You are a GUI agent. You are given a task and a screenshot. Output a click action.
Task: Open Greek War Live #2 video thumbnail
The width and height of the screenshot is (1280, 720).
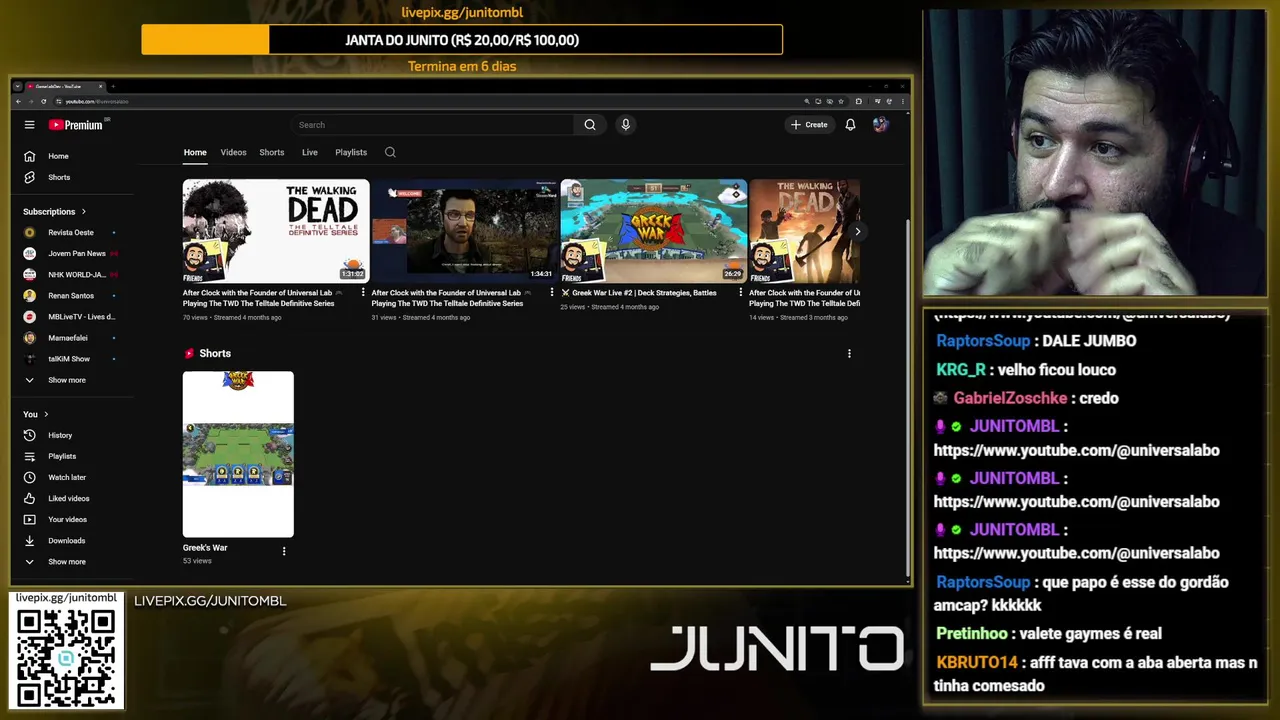pyautogui.click(x=653, y=231)
